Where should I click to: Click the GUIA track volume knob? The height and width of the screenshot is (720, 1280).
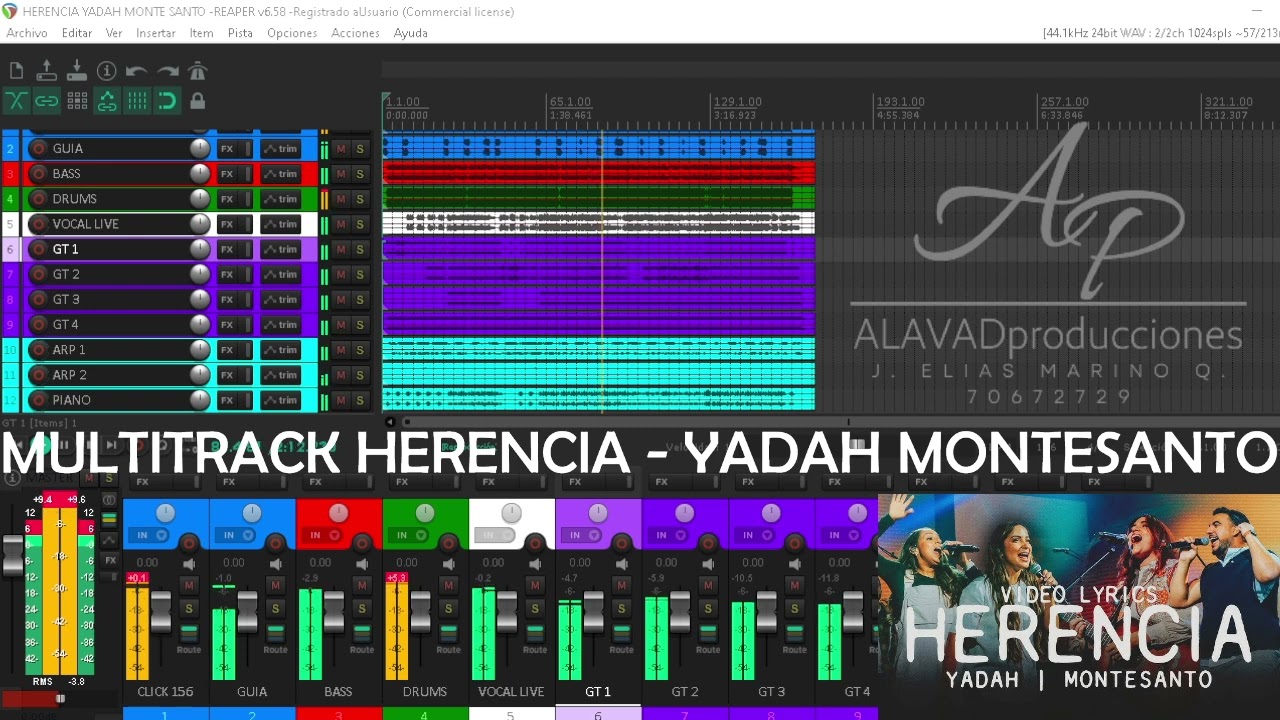pyautogui.click(x=200, y=148)
